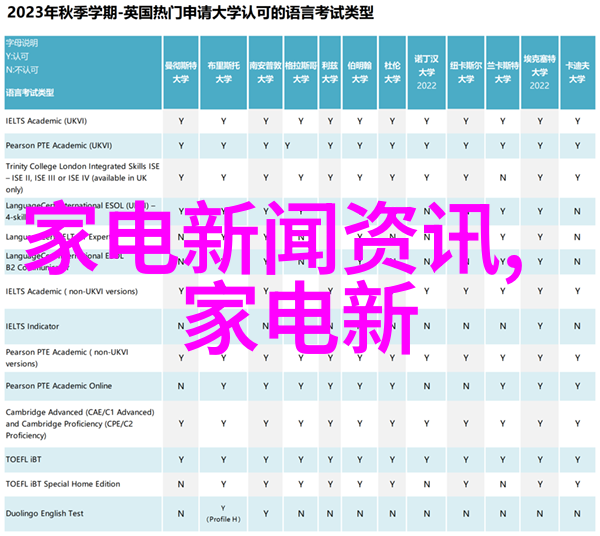Screen dimensions: 600x536
Task: Click the Y:认可 legend line
Action: coord(17,56)
